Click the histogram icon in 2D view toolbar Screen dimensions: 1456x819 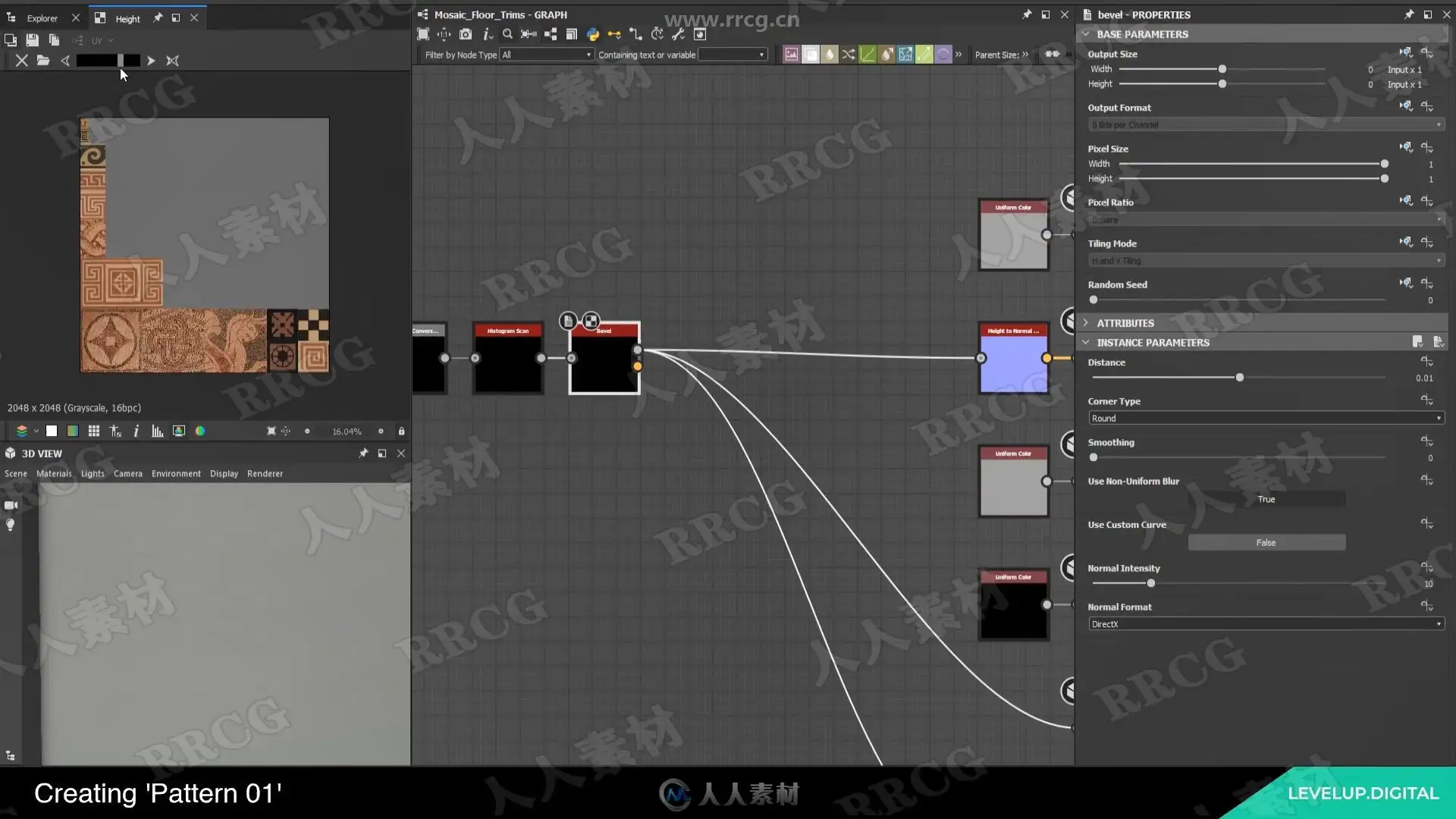[158, 431]
